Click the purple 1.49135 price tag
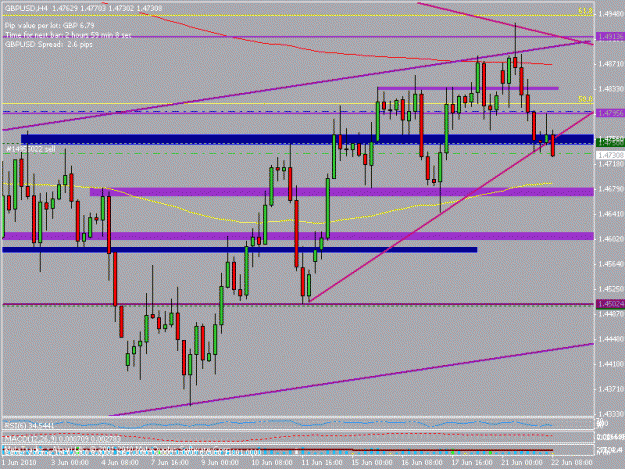This screenshot has width=625, height=469. click(610, 37)
